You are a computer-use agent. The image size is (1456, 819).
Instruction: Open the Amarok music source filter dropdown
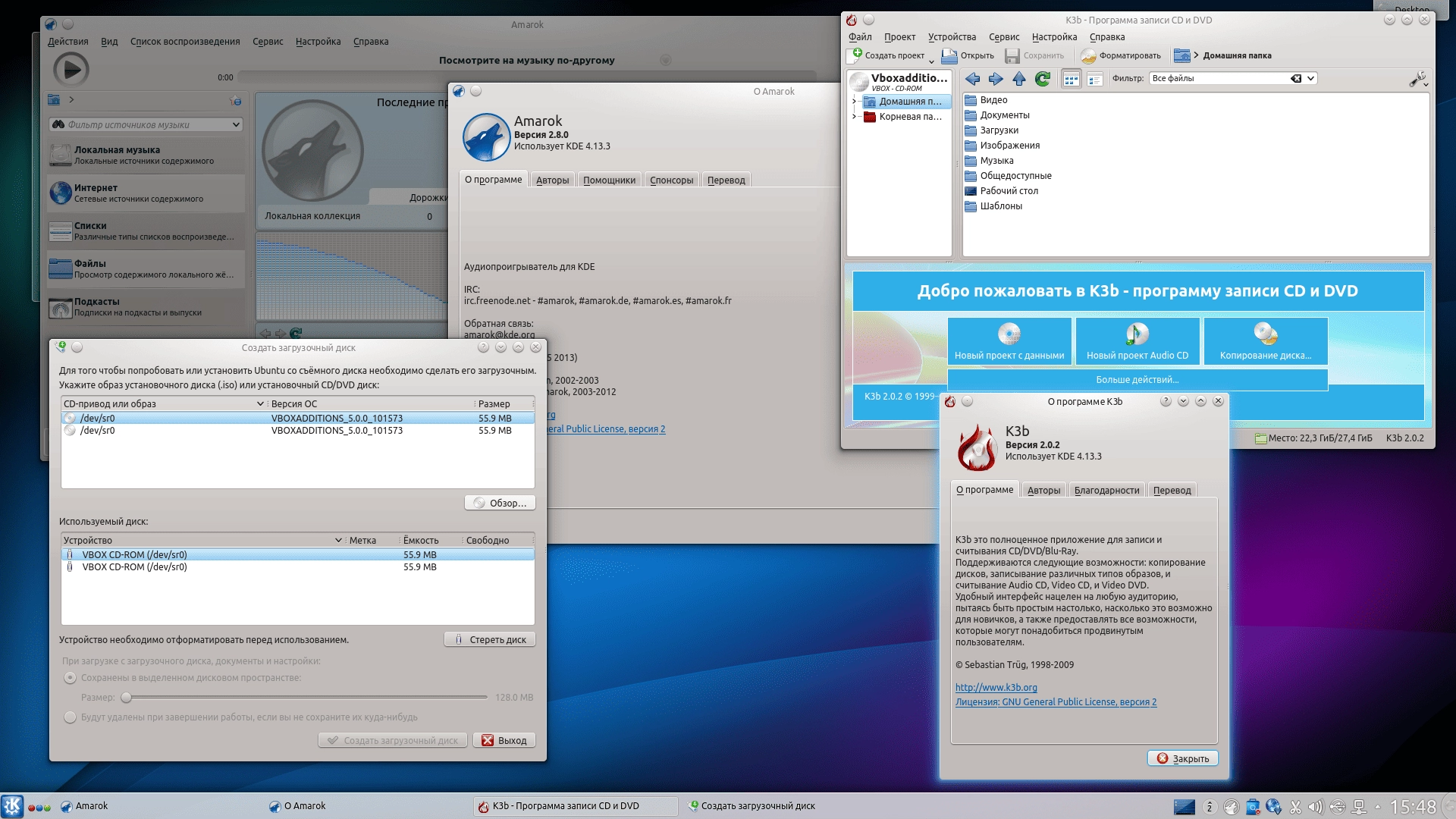point(236,125)
